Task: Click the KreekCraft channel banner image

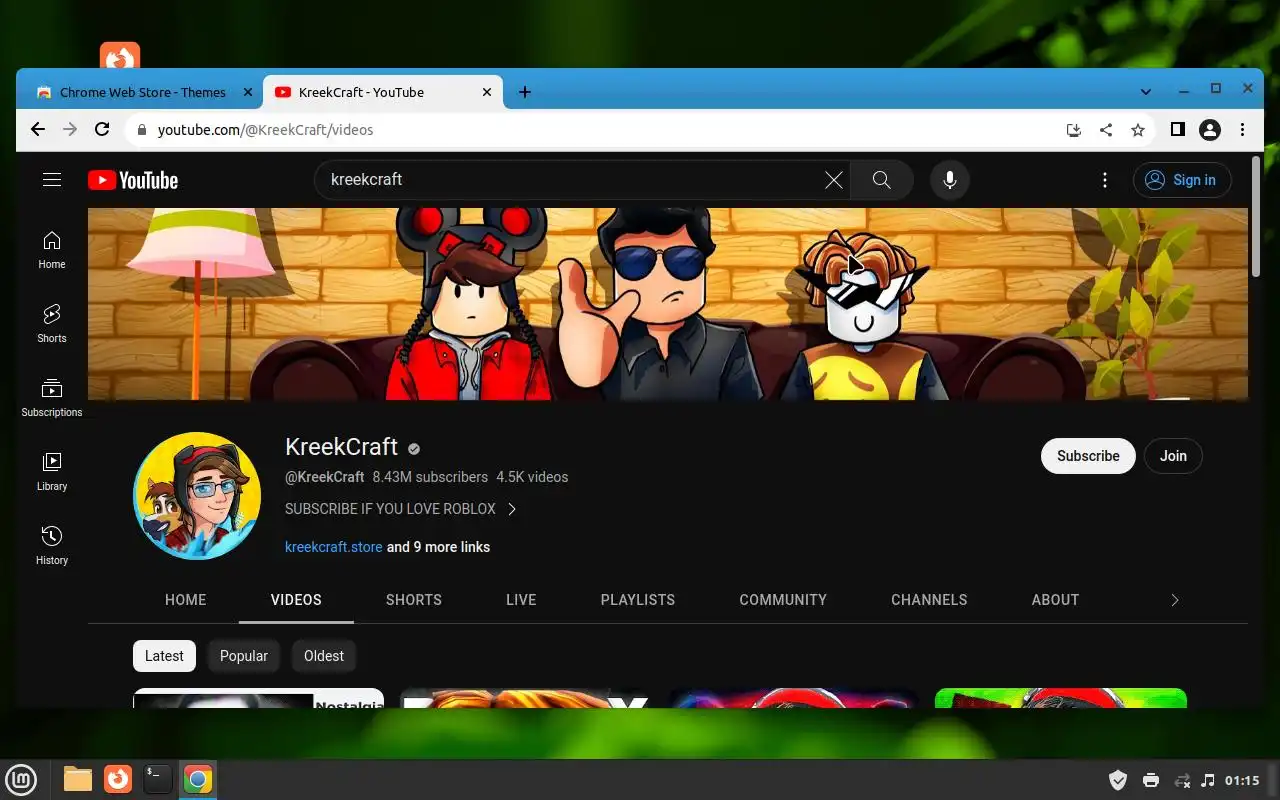Action: pyautogui.click(x=668, y=304)
